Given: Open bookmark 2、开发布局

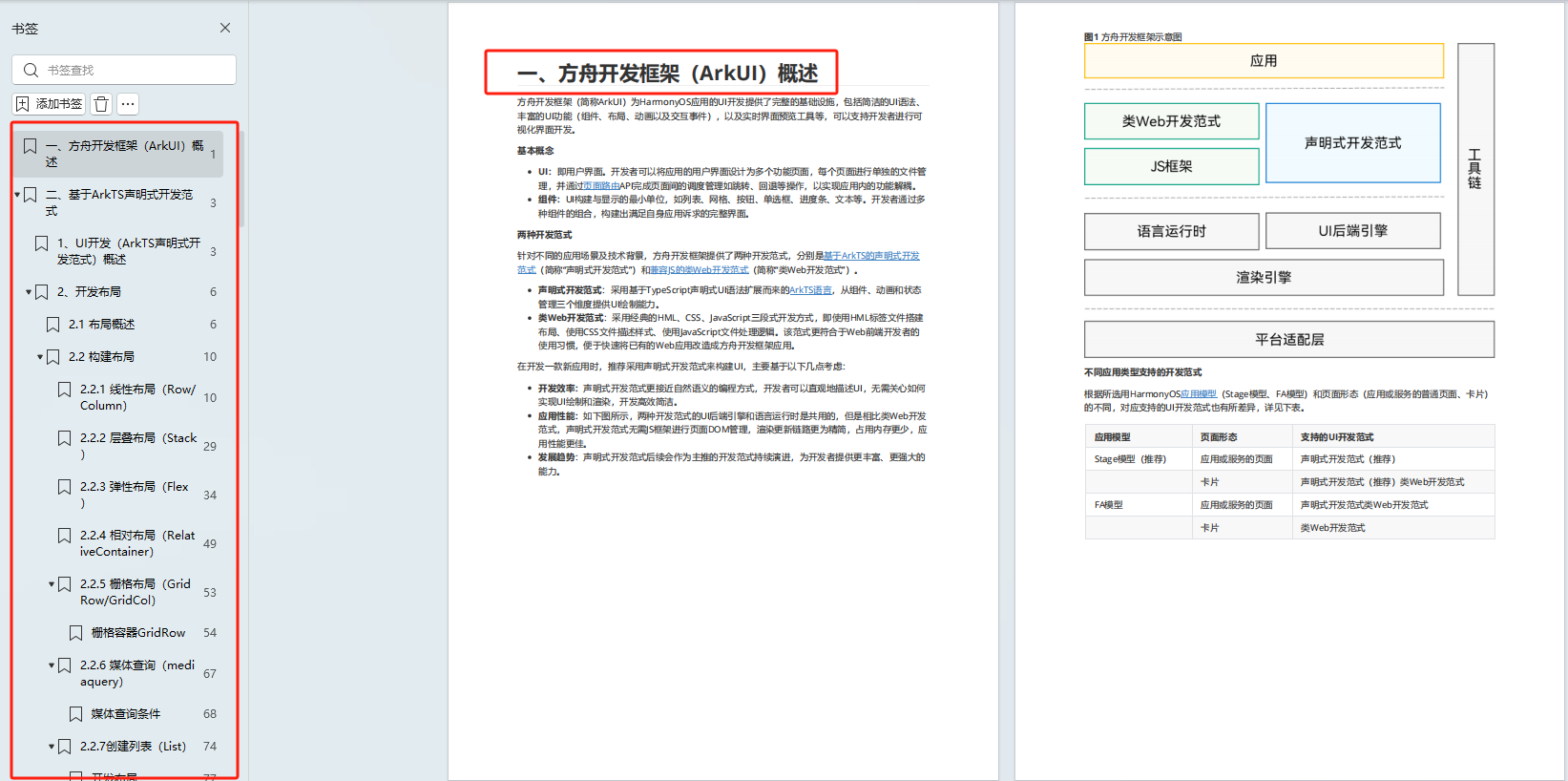Looking at the screenshot, I should (89, 292).
